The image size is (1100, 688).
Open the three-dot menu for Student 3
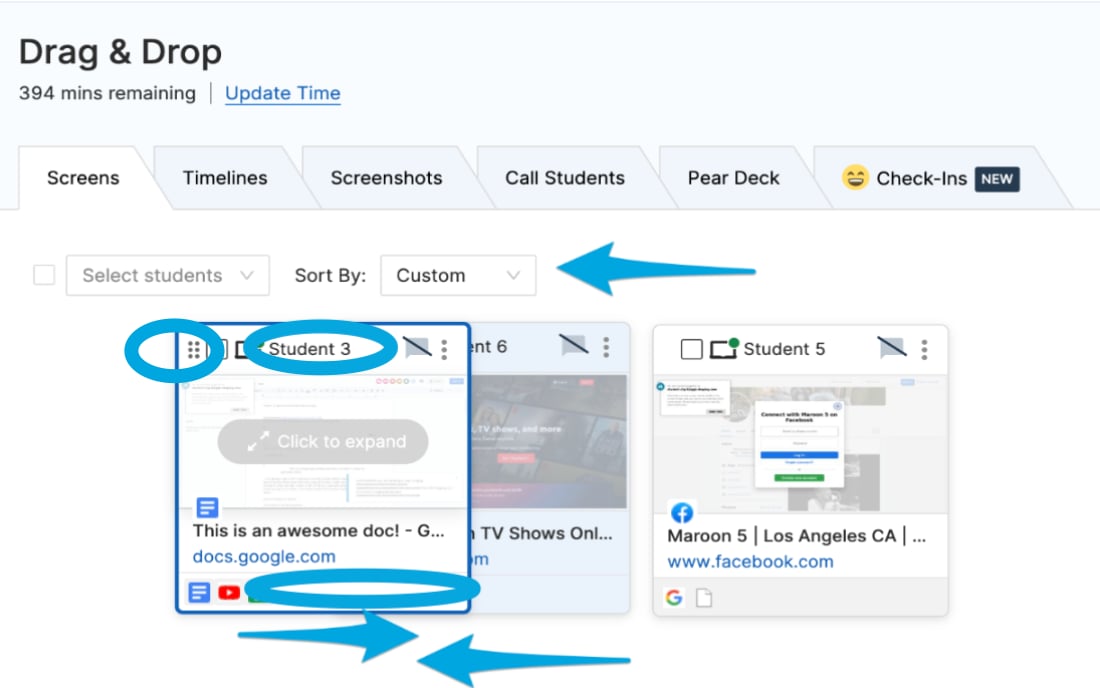[444, 349]
